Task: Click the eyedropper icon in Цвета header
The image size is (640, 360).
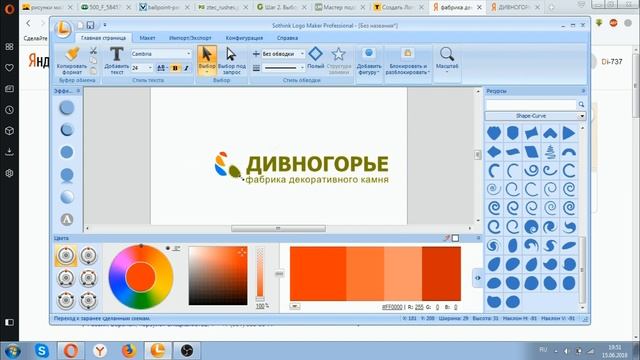Action: pyautogui.click(x=446, y=238)
